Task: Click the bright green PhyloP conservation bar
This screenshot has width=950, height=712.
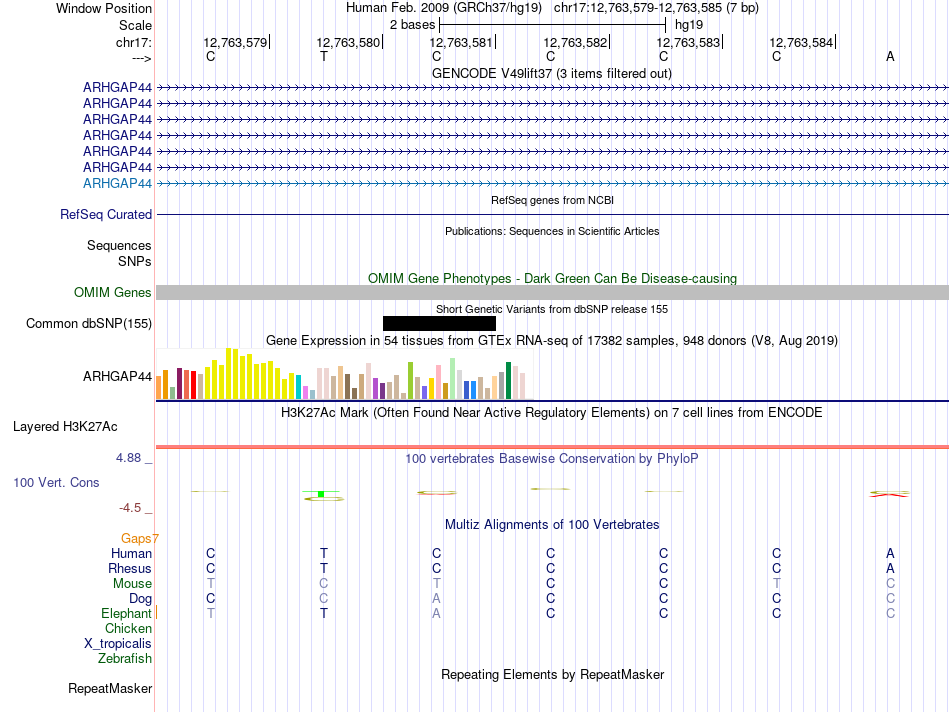Action: [x=321, y=494]
